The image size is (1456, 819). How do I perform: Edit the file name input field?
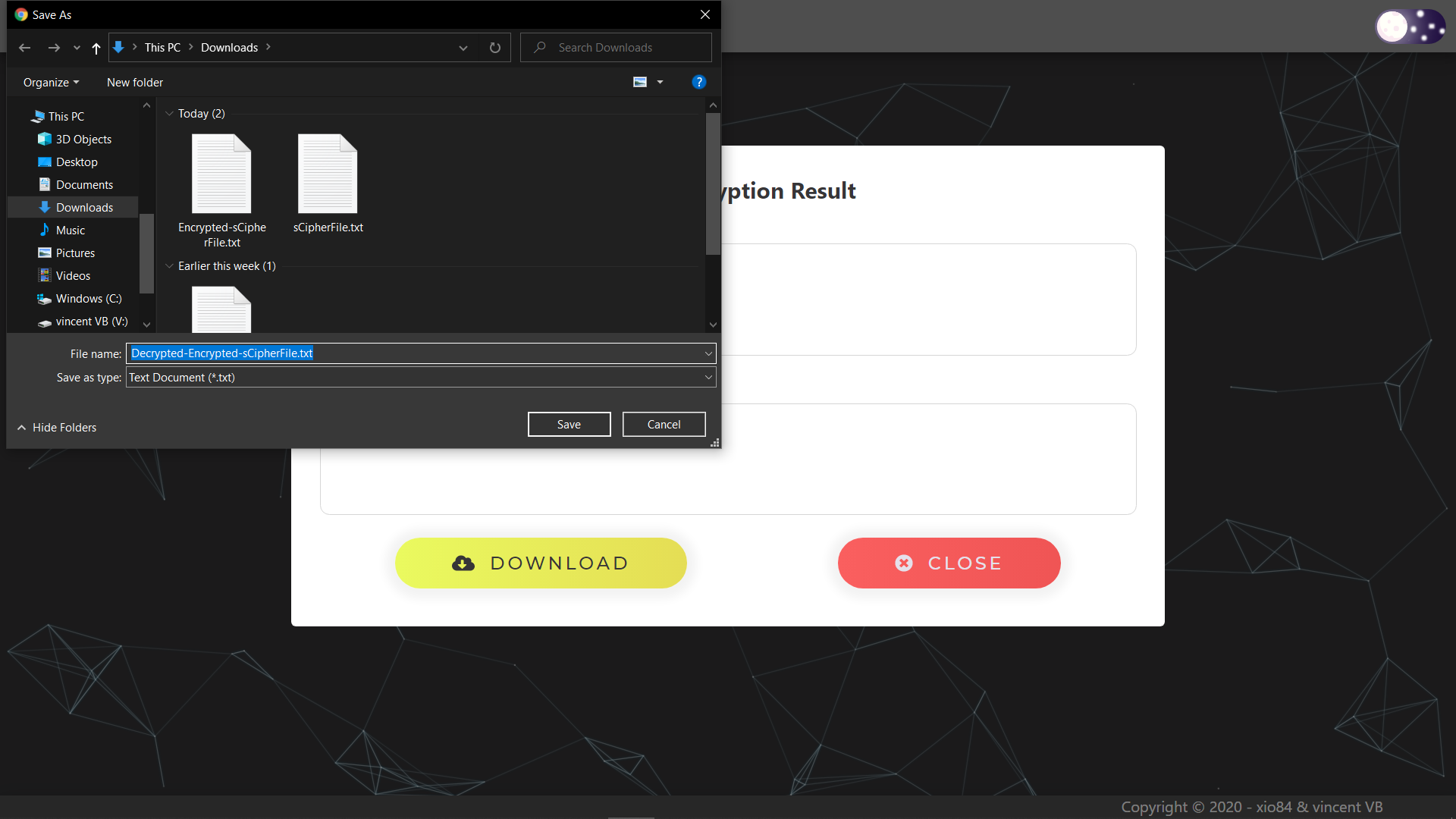pyautogui.click(x=421, y=352)
